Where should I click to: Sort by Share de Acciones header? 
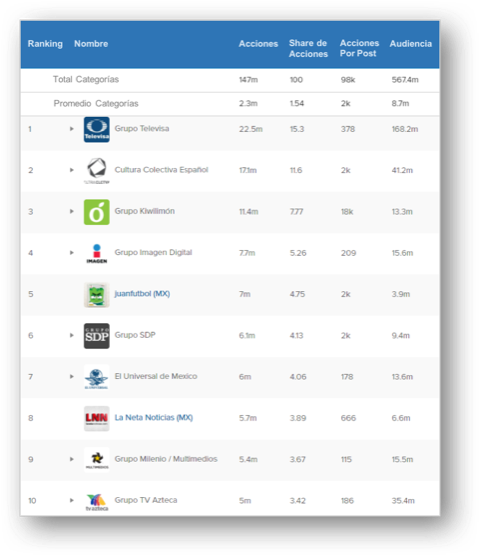point(308,48)
